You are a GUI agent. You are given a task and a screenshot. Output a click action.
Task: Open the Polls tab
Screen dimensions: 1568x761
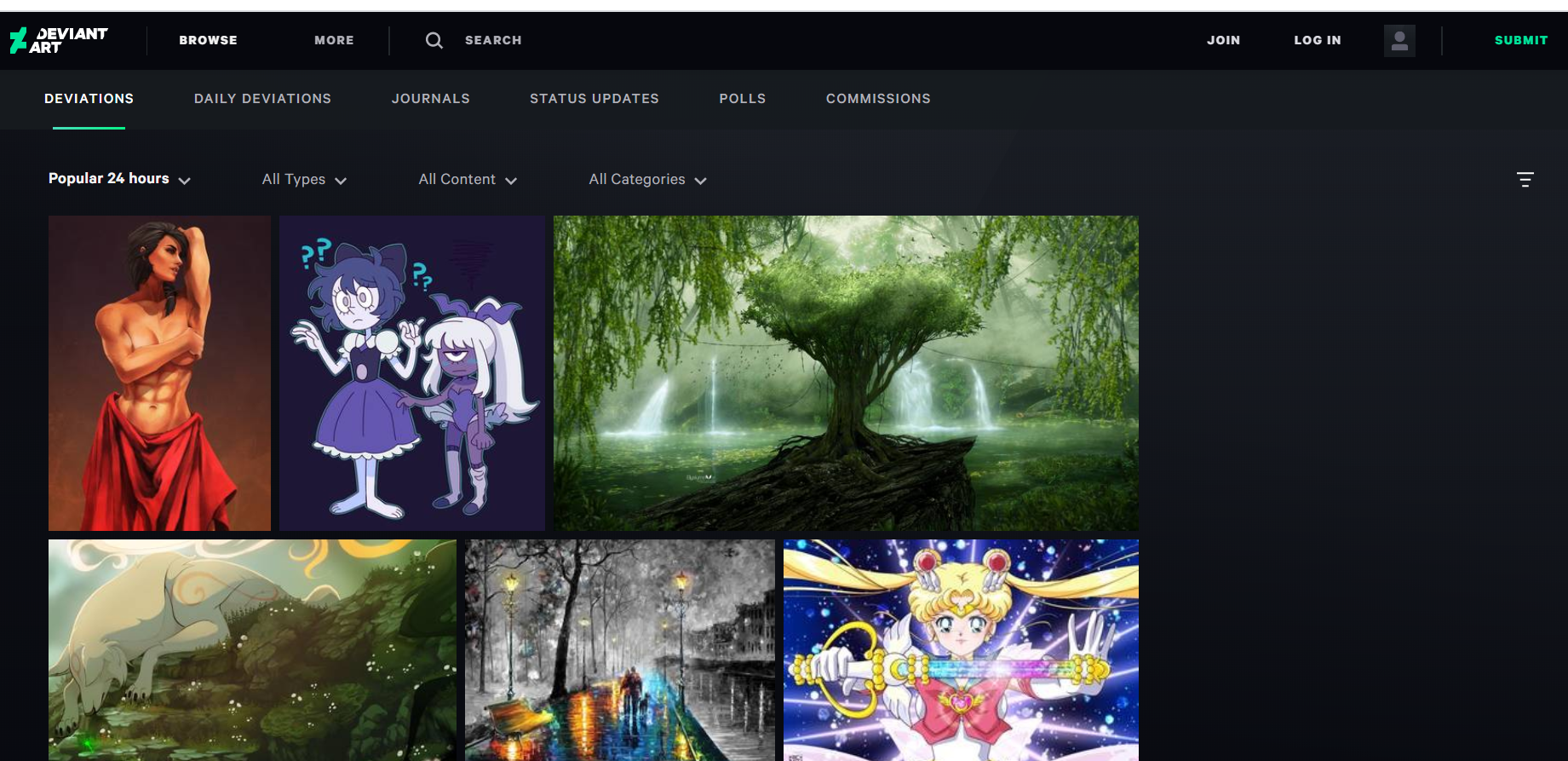[742, 99]
